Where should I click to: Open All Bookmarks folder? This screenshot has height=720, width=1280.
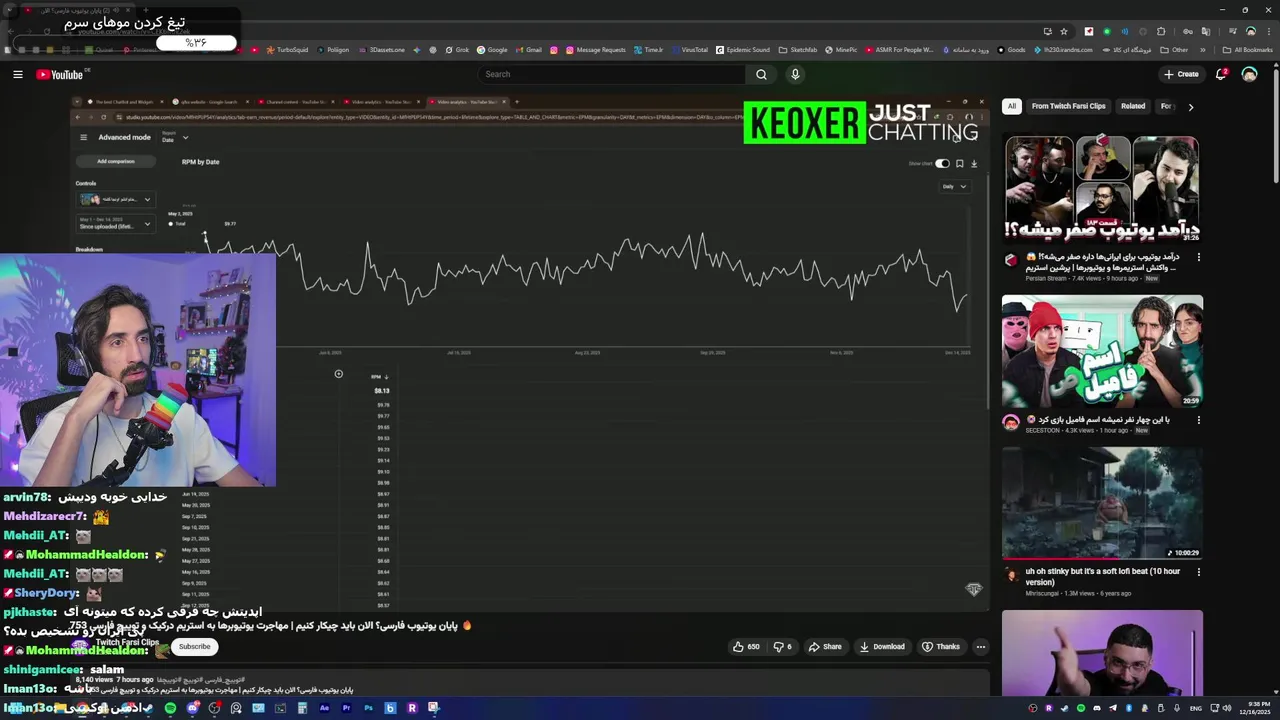[1247, 50]
